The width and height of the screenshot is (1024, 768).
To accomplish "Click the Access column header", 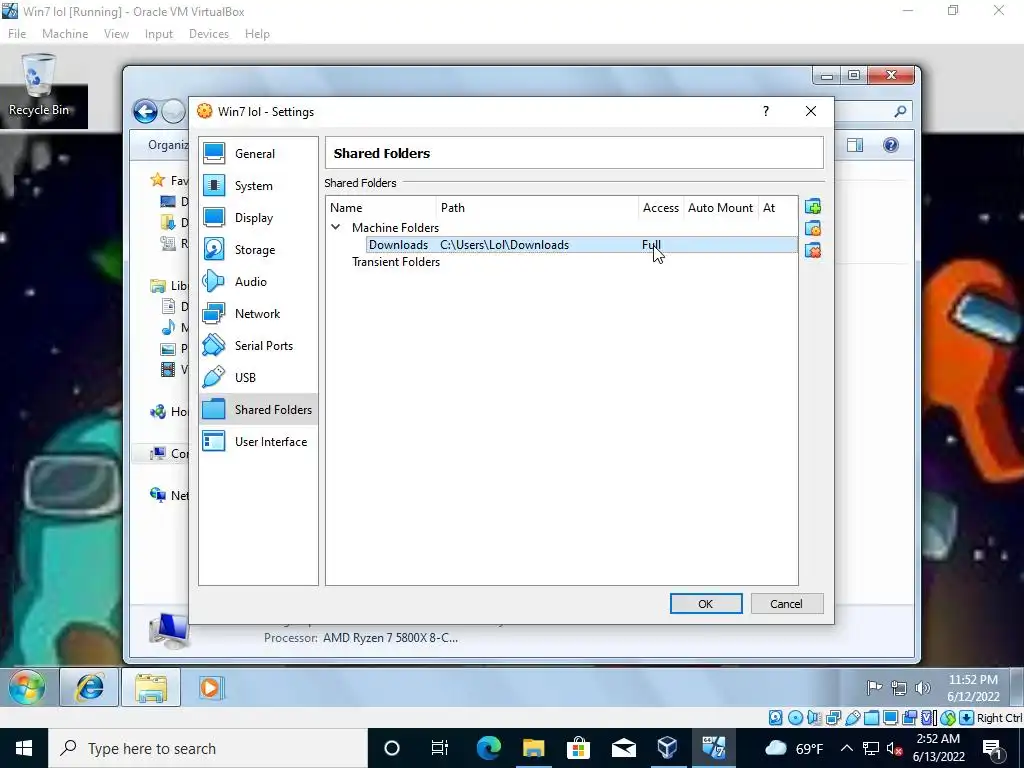I will point(661,208).
